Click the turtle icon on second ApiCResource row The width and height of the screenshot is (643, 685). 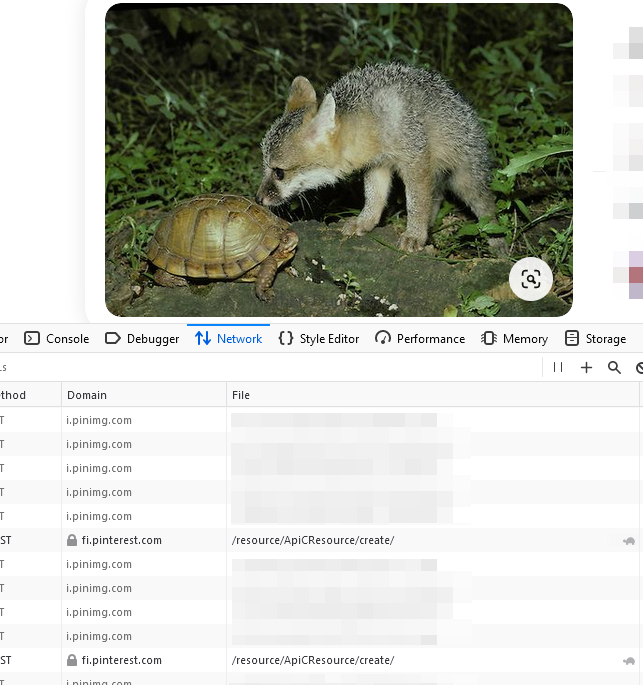point(628,661)
